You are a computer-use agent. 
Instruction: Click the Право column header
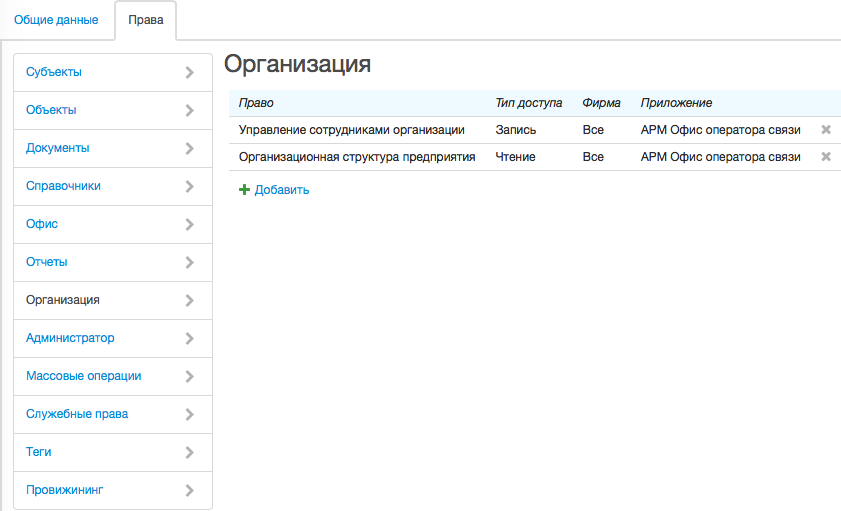256,103
